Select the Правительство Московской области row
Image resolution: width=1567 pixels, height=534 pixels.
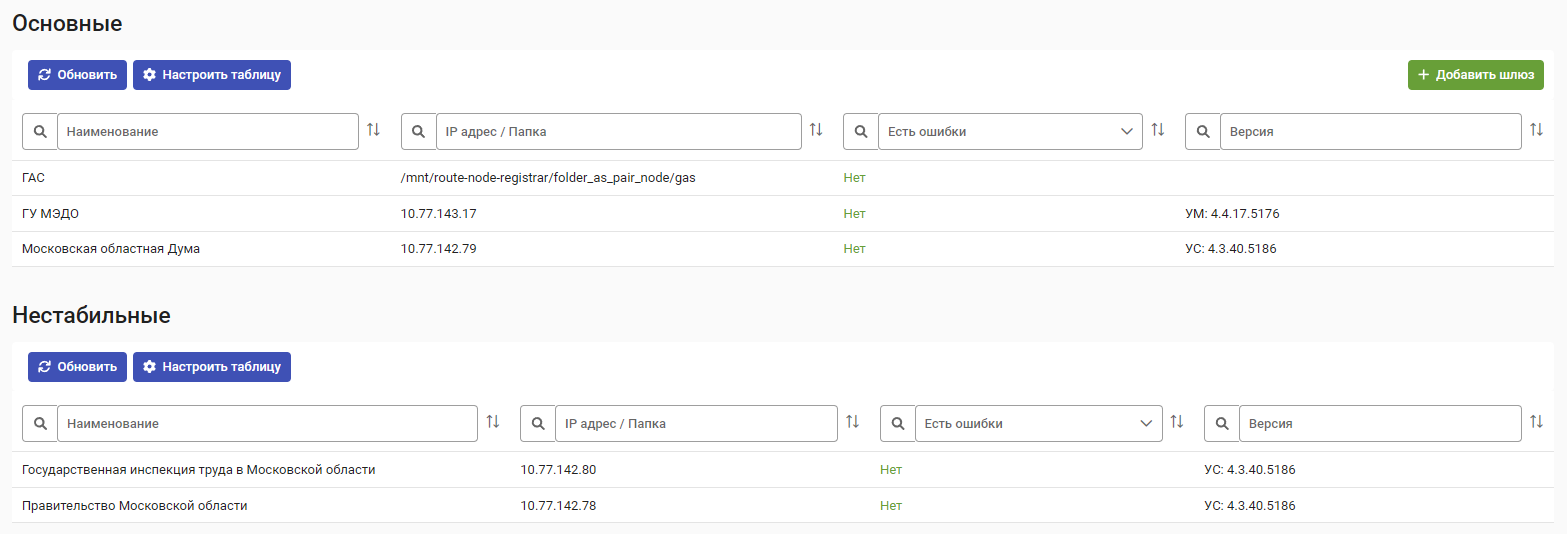(x=783, y=505)
